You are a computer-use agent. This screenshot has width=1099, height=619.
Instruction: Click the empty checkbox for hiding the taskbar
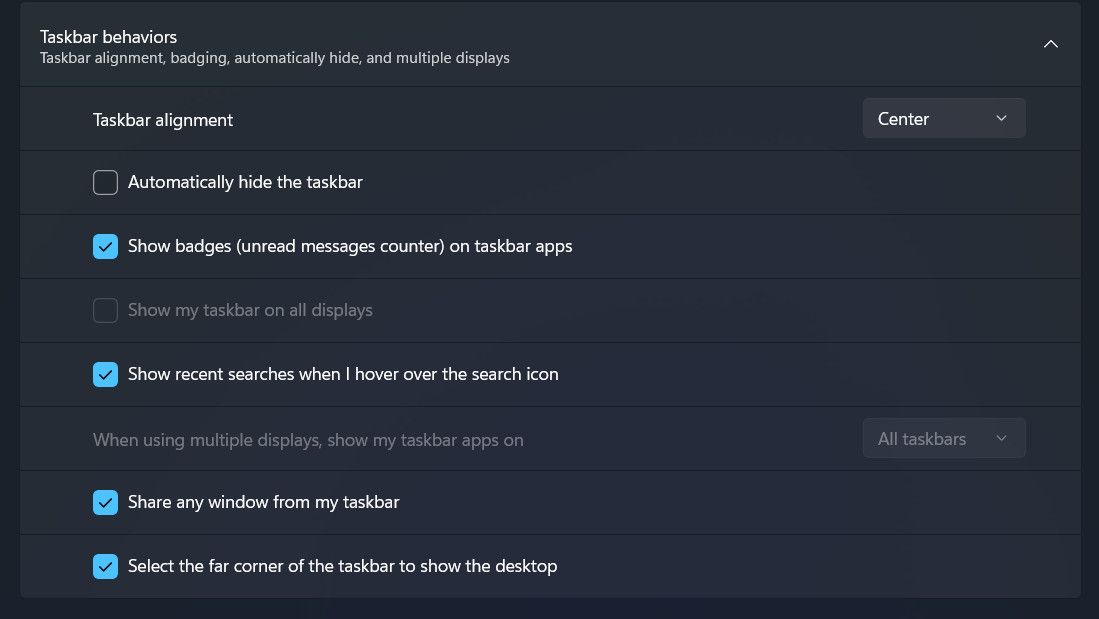pos(105,182)
